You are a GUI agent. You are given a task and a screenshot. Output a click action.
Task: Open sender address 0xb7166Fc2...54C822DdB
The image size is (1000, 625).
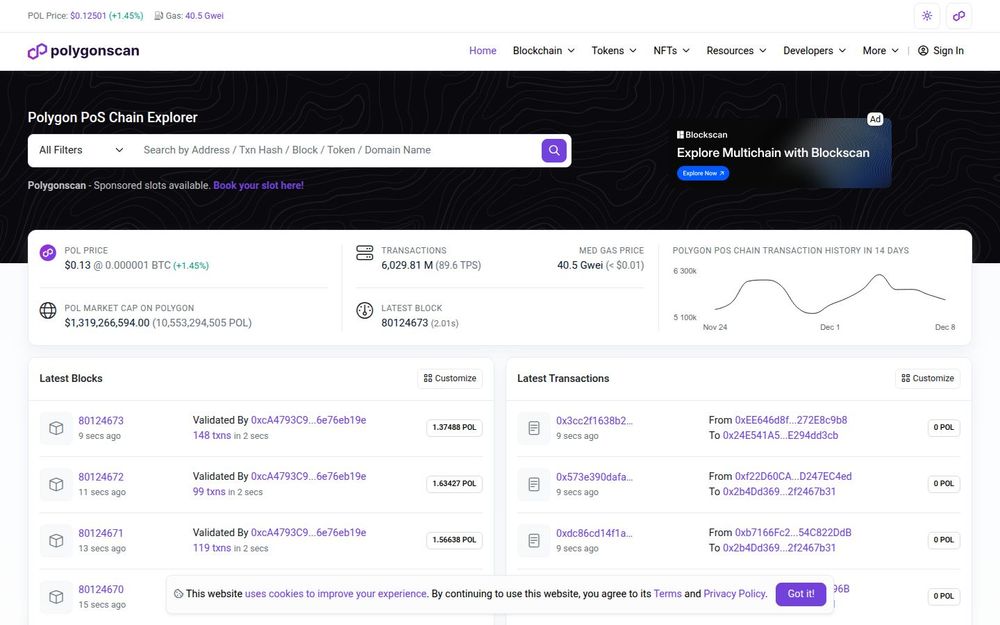pyautogui.click(x=793, y=533)
